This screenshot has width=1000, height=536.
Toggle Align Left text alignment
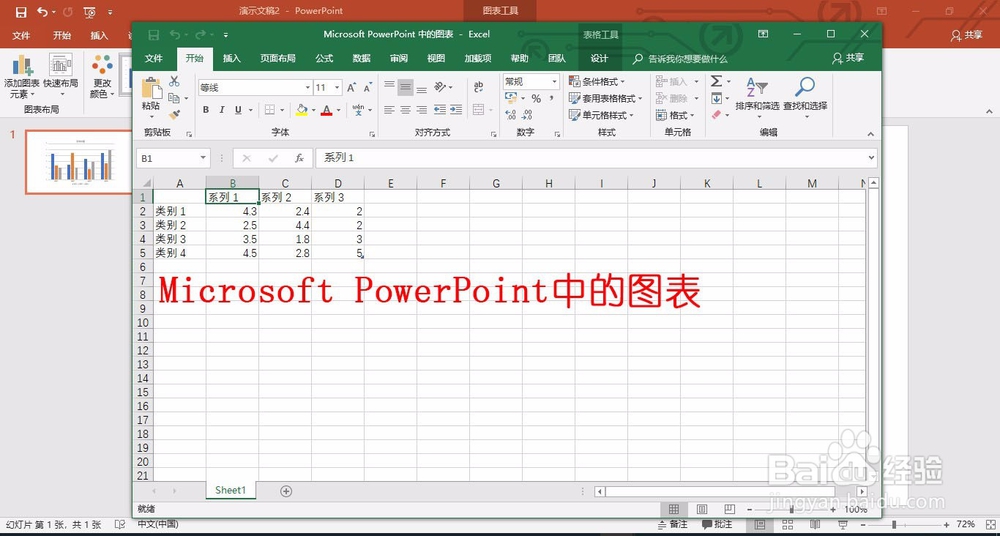(390, 110)
